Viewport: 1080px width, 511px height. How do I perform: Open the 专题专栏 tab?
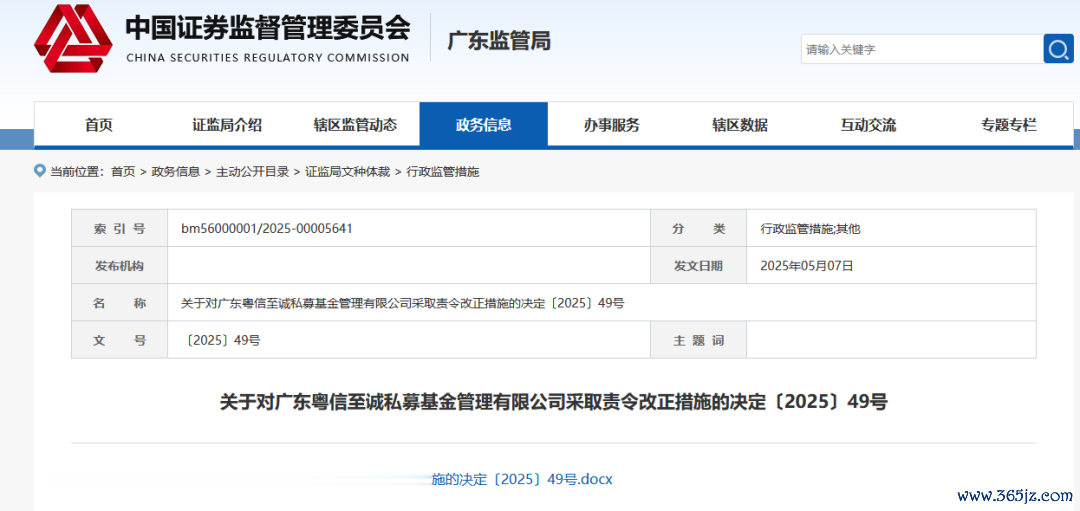[x=1008, y=125]
